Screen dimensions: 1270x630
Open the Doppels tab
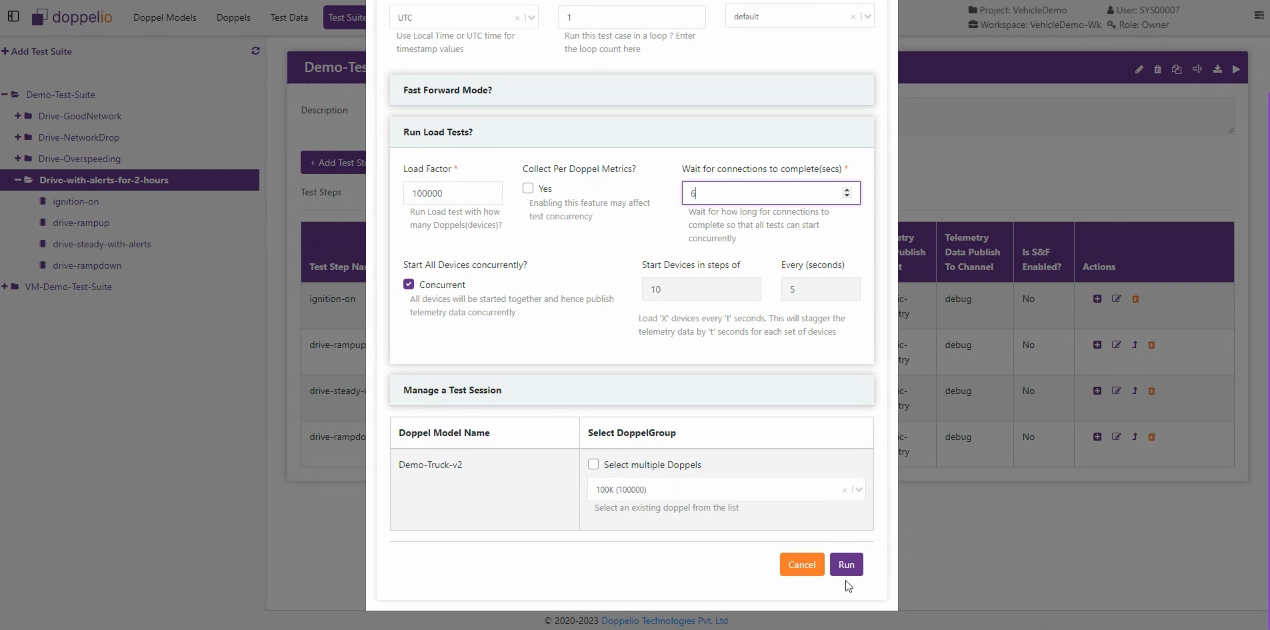tap(233, 18)
